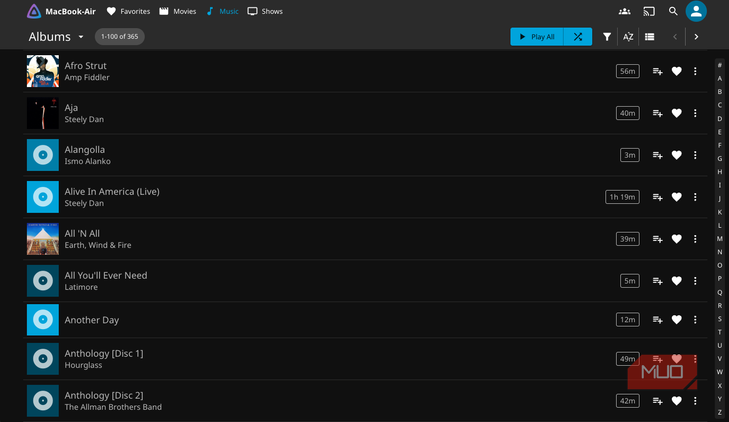The height and width of the screenshot is (422, 729).
Task: Favorite the Aja album
Action: pos(676,113)
